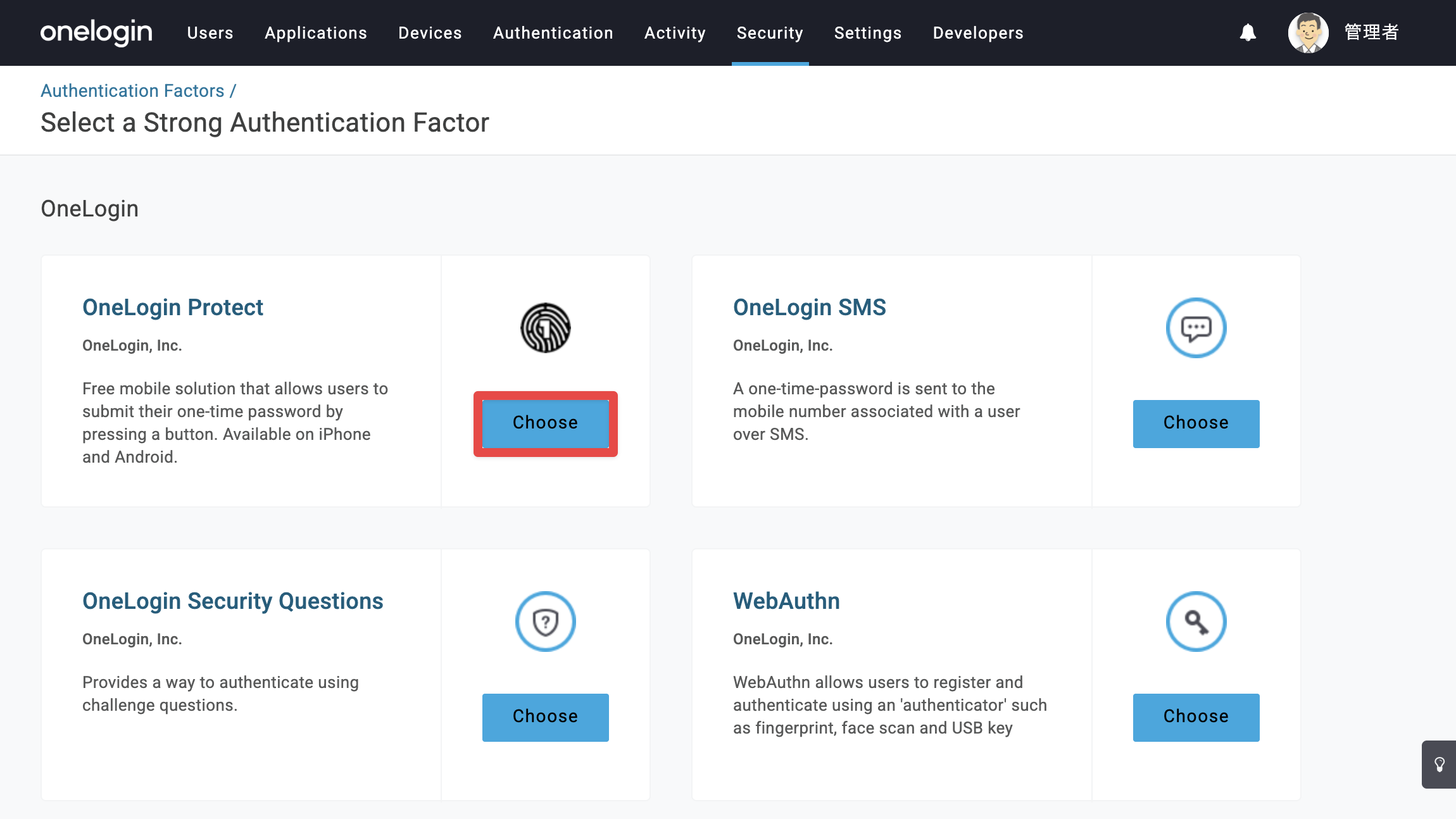This screenshot has height=819, width=1456.
Task: Choose the OneLogin SMS factor
Action: click(1196, 423)
